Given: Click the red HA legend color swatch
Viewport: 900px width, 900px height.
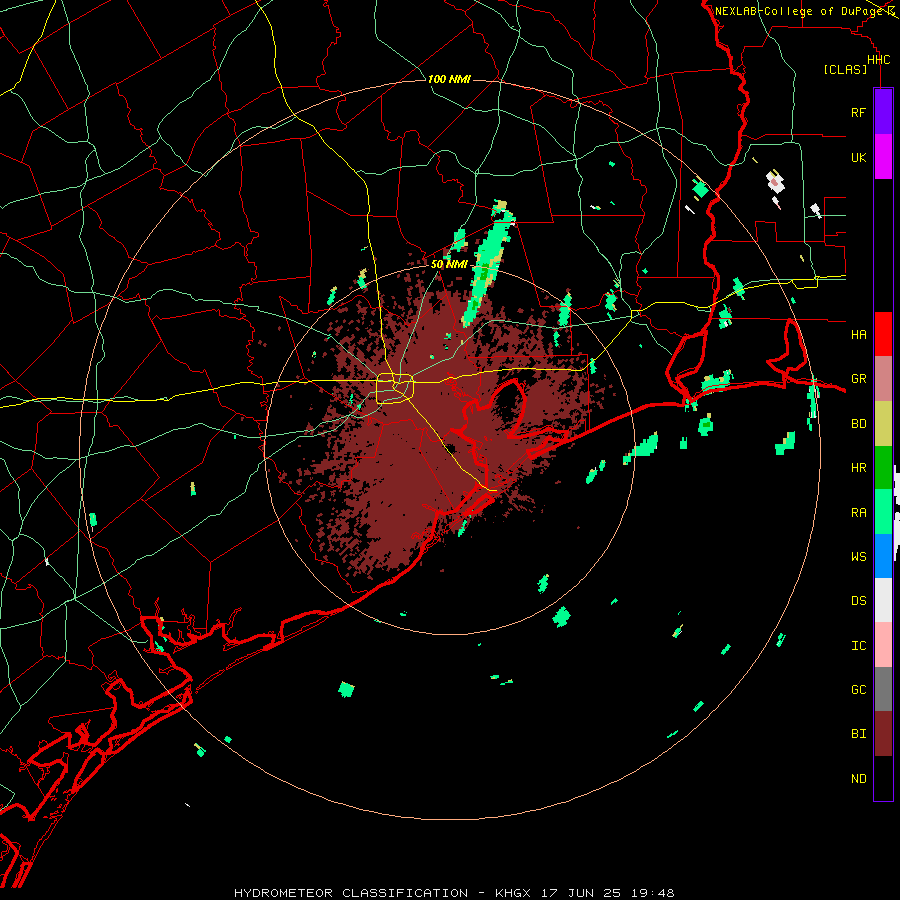Looking at the screenshot, I should [883, 334].
